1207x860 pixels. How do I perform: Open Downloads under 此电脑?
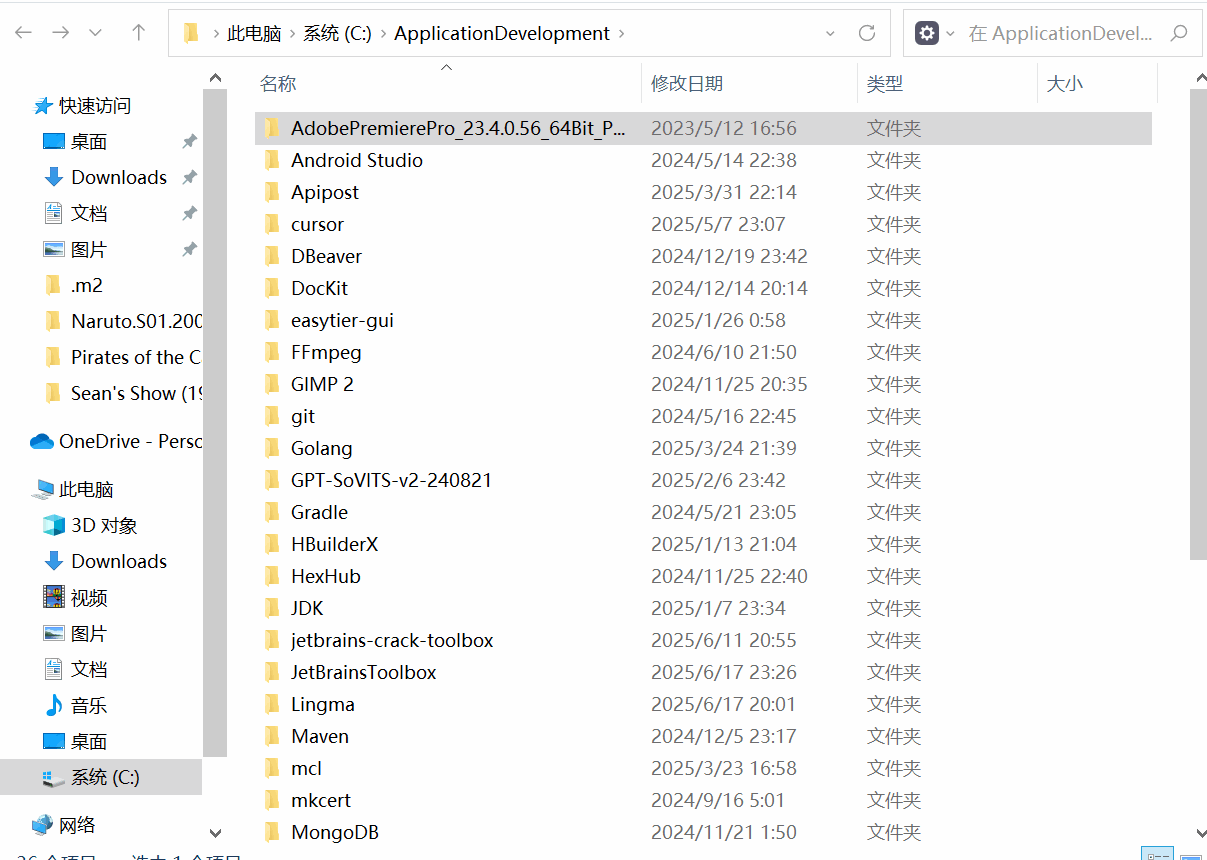119,561
